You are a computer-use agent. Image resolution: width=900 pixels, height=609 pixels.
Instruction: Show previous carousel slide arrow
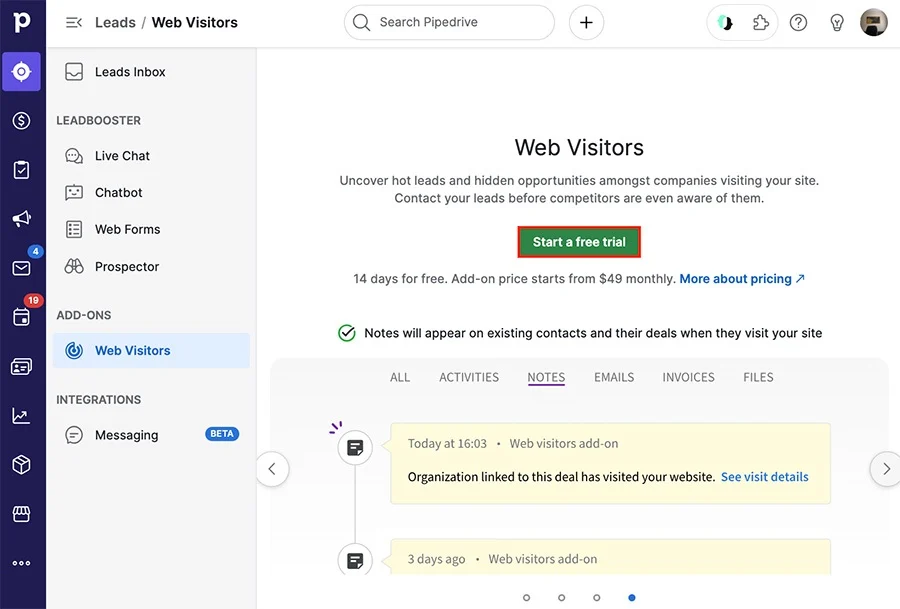click(272, 469)
